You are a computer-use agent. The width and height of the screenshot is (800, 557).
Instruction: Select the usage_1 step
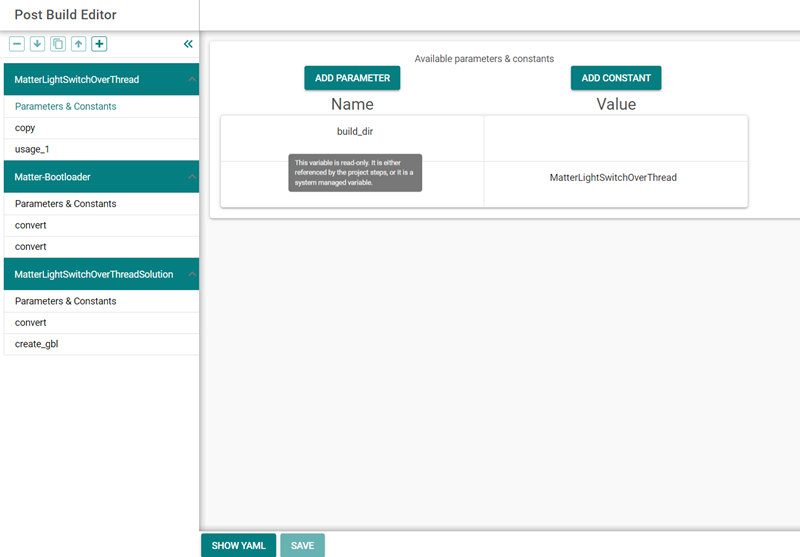(32, 149)
